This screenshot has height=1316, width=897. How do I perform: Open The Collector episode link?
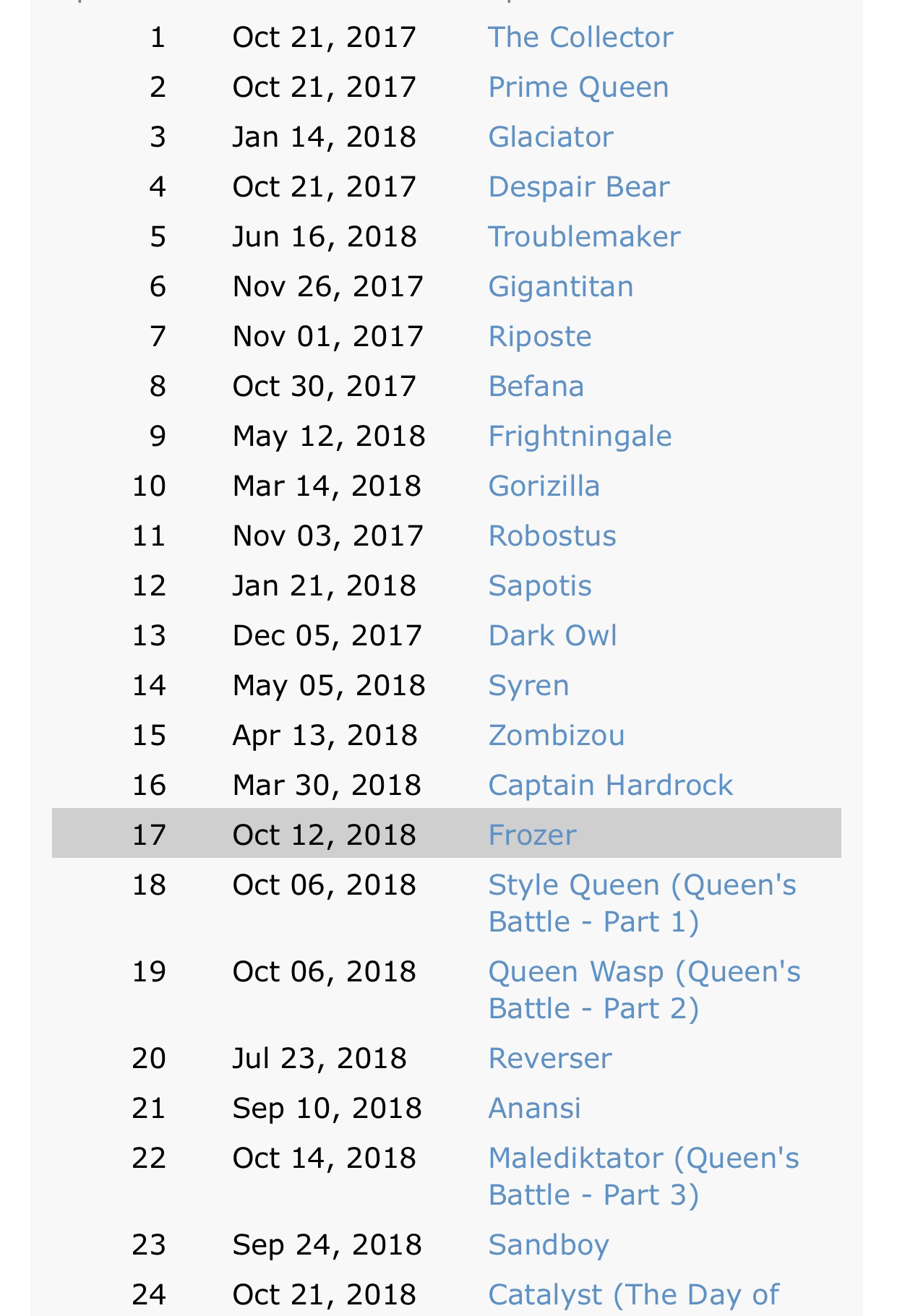click(x=580, y=38)
